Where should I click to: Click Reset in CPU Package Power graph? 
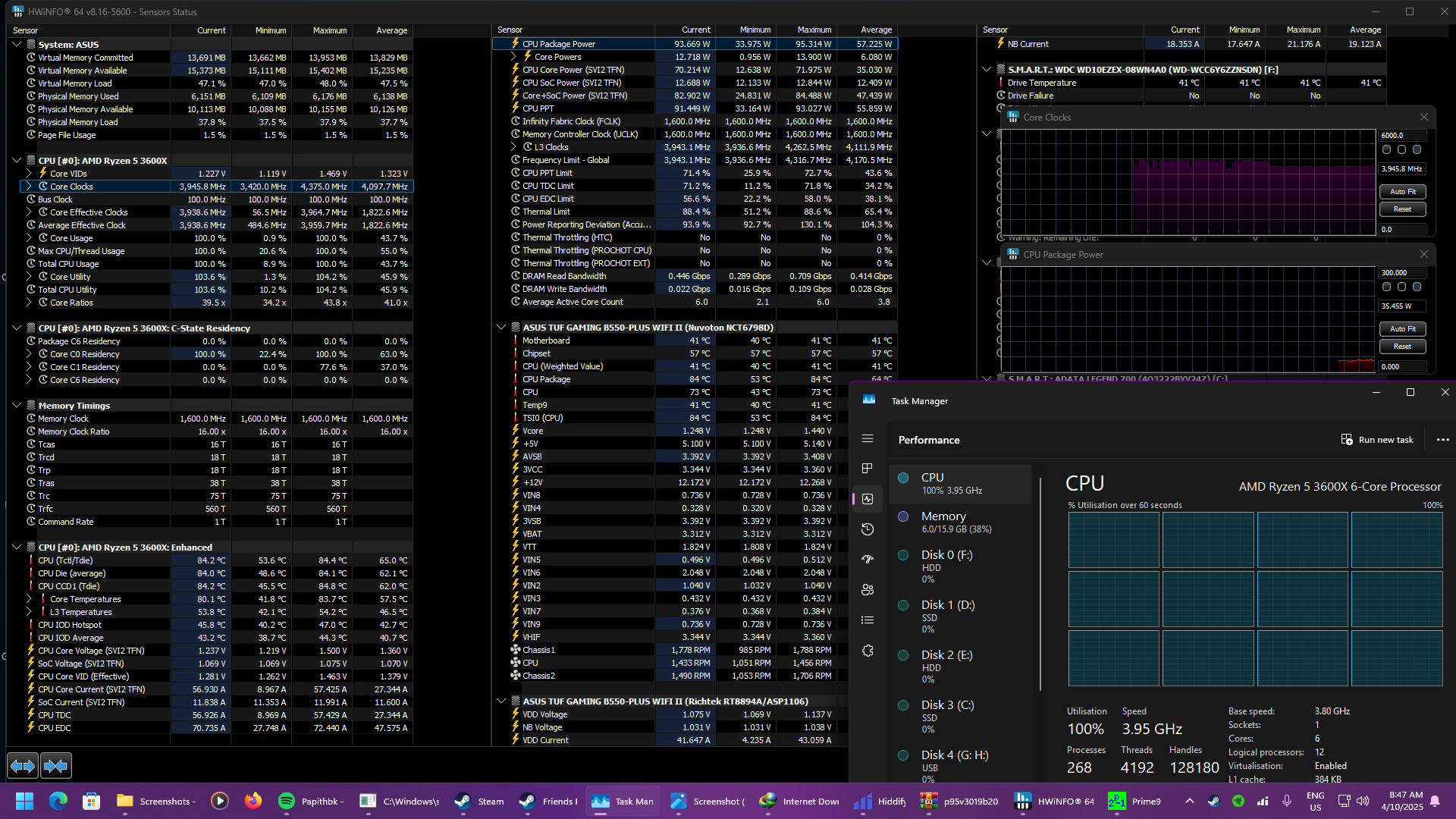point(1402,347)
